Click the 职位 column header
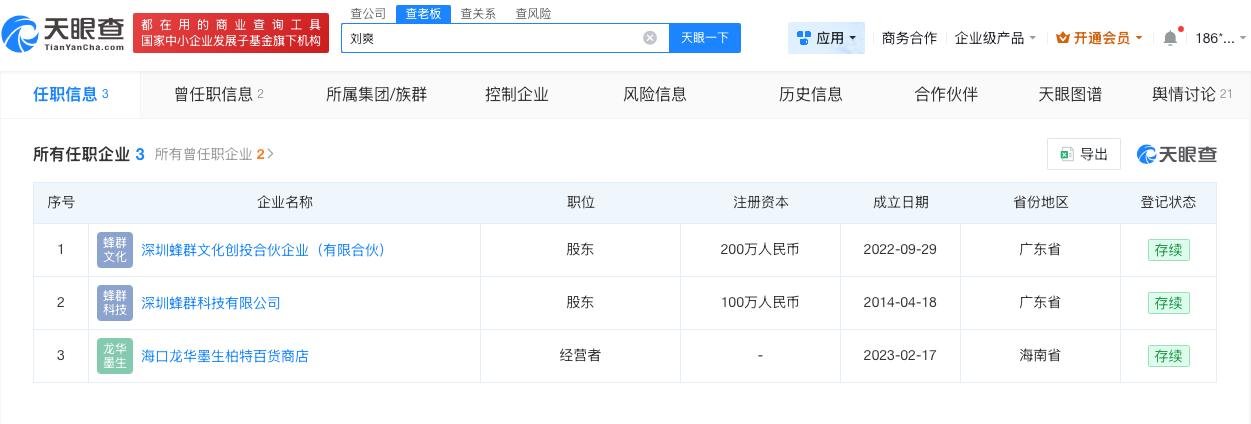Image resolution: width=1251 pixels, height=424 pixels. 580,202
